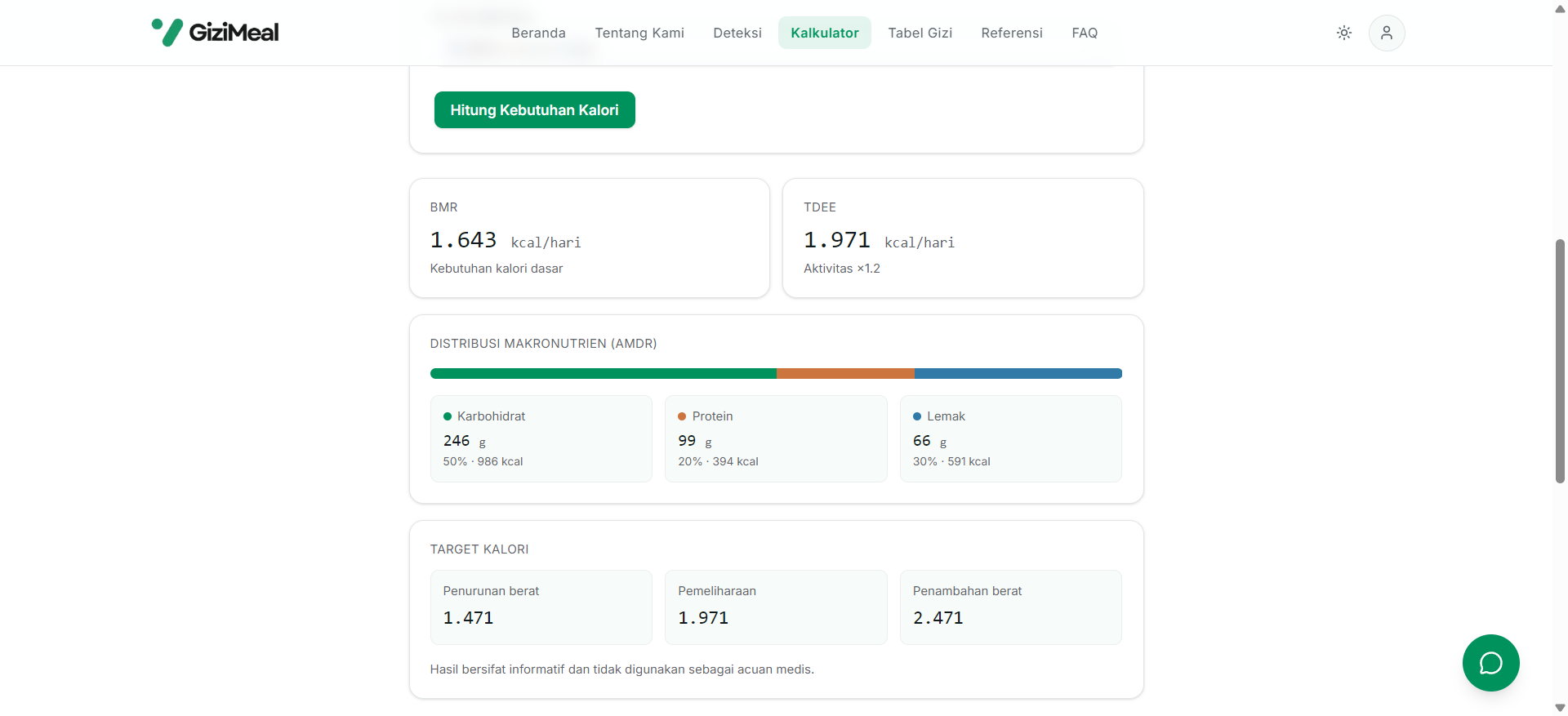Click the blue fat bar segment
The height and width of the screenshot is (716, 1568).
1018,373
